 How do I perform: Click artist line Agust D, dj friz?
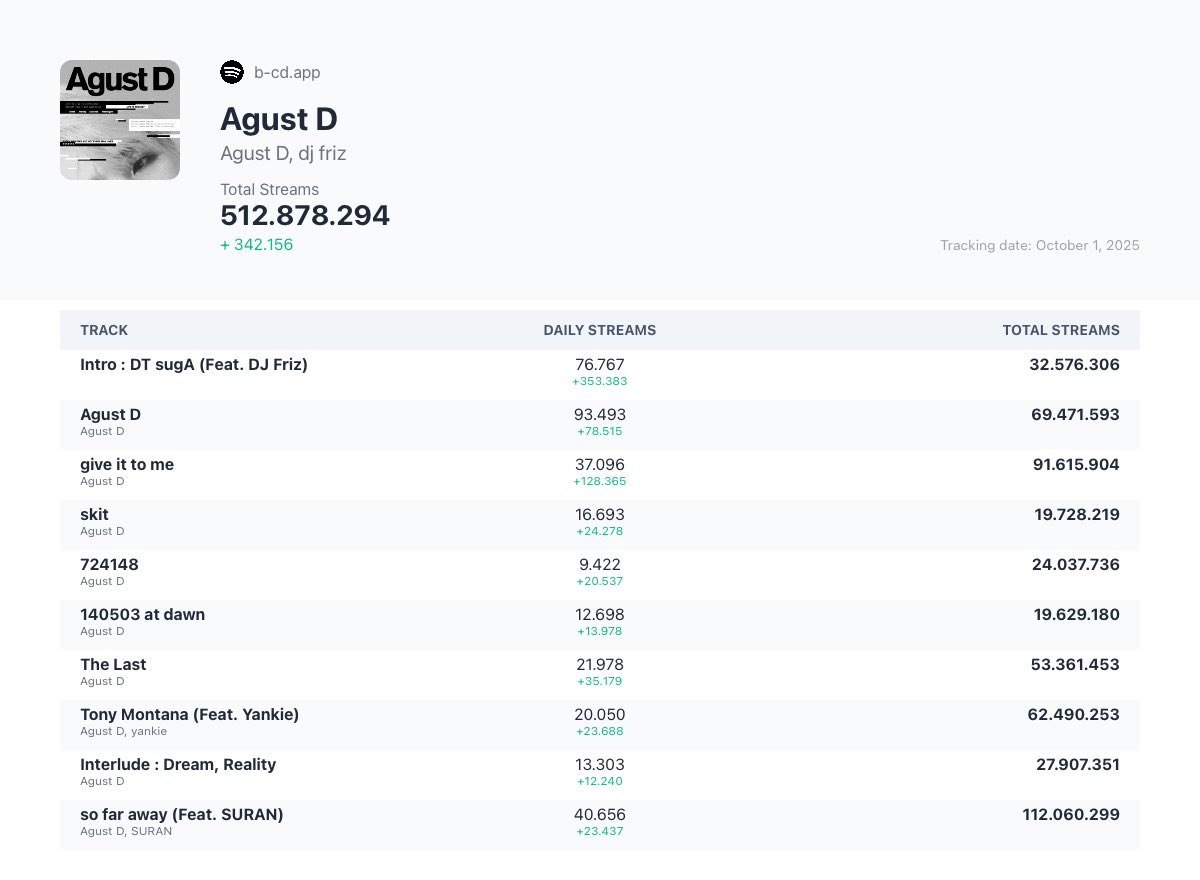pos(283,153)
